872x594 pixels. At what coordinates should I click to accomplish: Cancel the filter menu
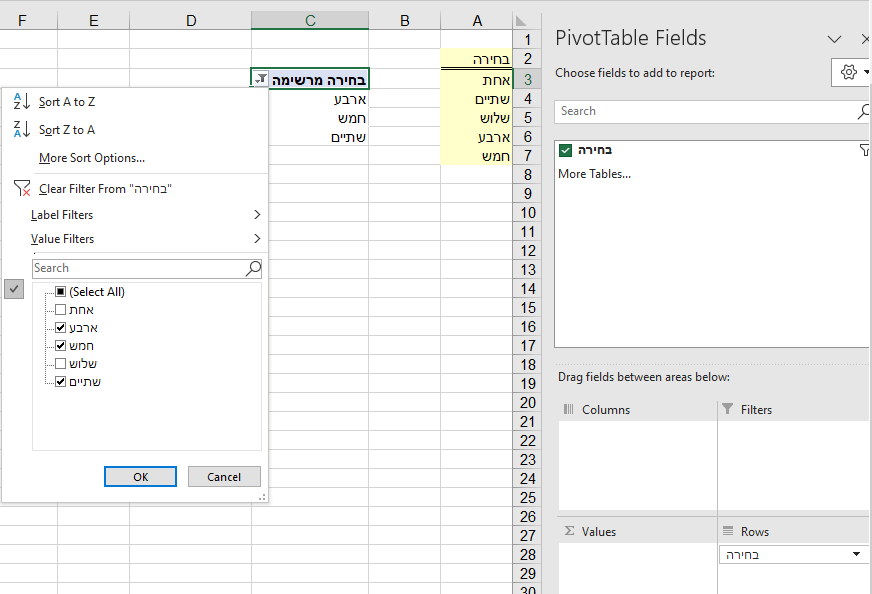(224, 477)
